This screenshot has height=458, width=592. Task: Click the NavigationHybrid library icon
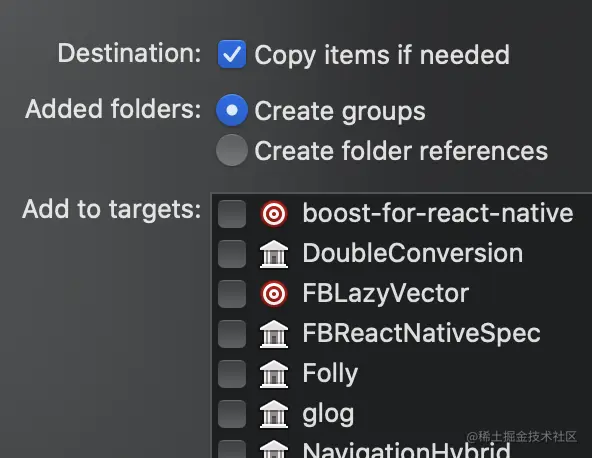point(274,449)
